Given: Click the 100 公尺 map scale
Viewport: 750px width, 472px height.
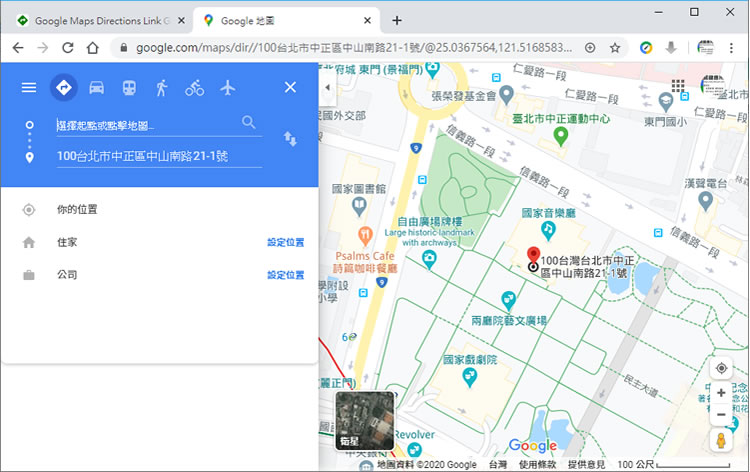Looking at the screenshot, I should 673,464.
